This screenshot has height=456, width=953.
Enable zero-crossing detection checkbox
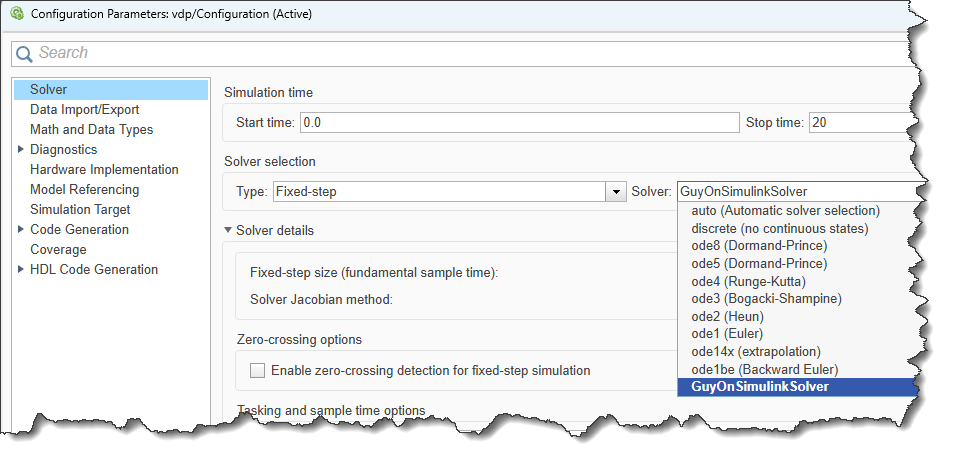click(258, 370)
